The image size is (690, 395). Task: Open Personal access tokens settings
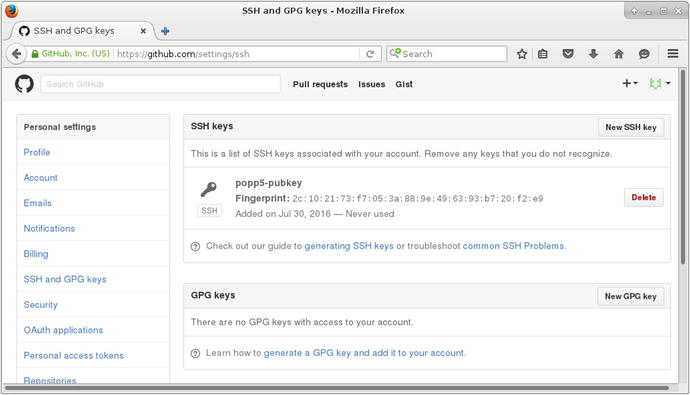(73, 355)
